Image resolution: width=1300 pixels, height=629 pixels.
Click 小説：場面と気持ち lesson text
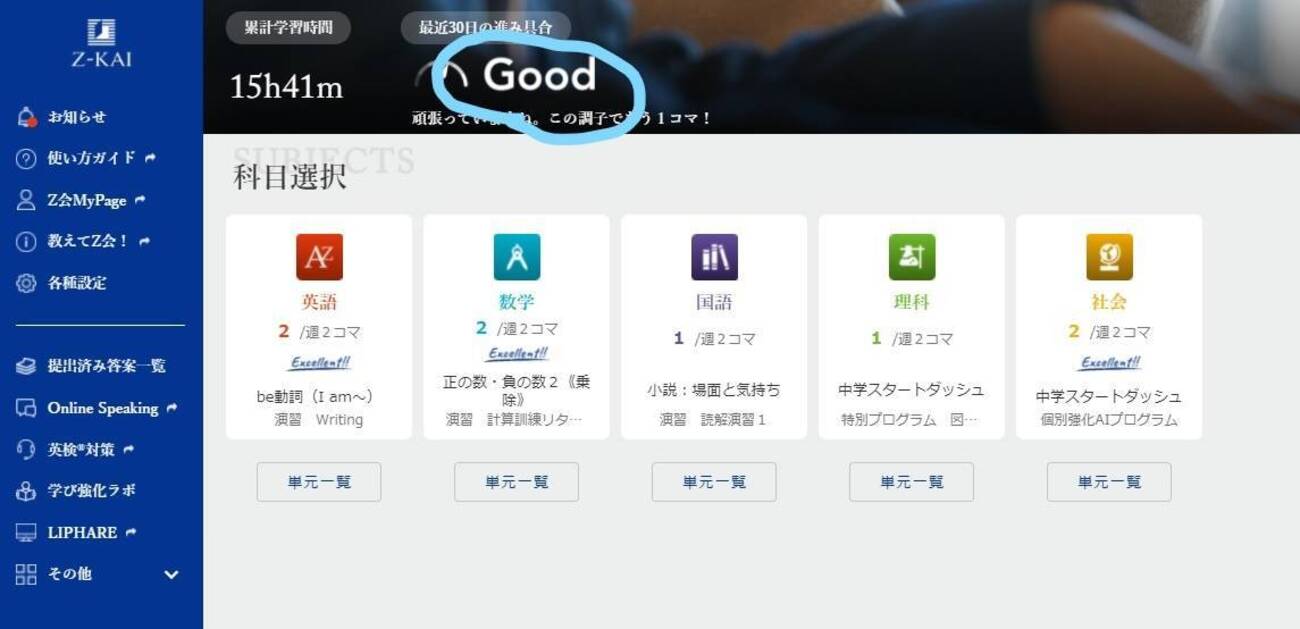click(x=714, y=390)
